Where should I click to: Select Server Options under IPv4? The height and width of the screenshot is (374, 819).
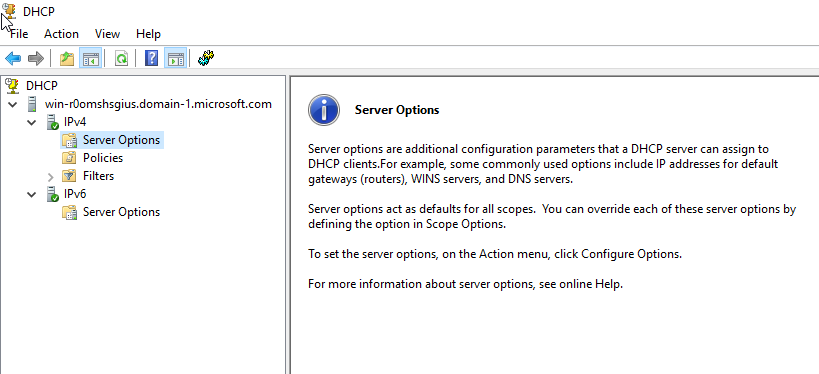[x=121, y=140]
